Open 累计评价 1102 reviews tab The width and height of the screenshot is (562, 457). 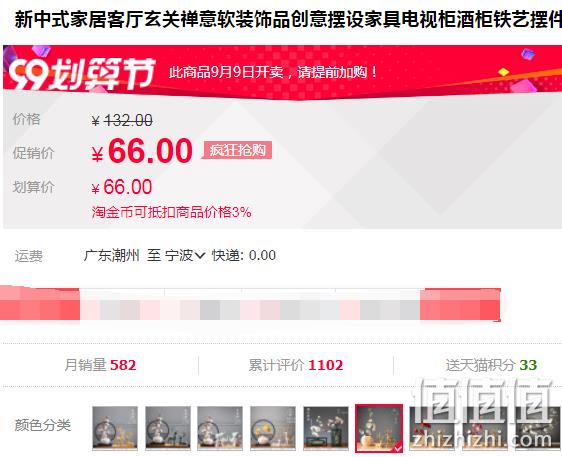click(x=296, y=365)
